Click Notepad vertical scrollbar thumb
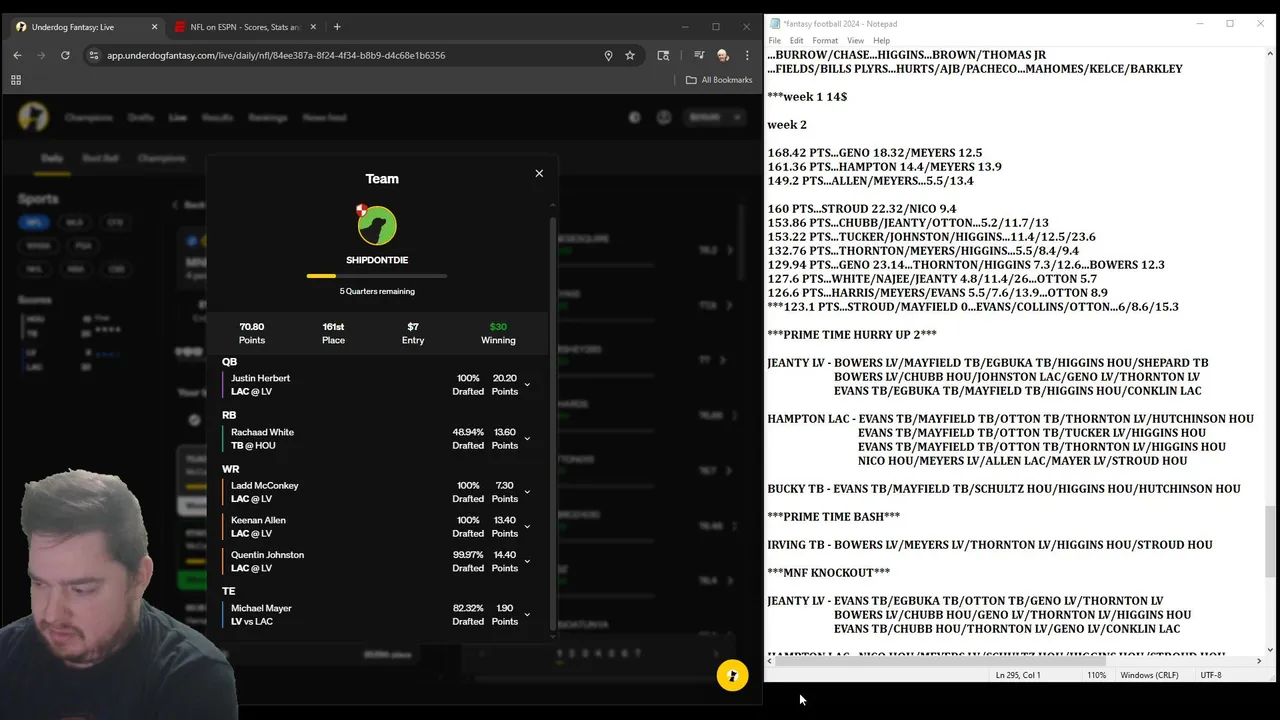Viewport: 1280px width, 720px height. 1269,541
